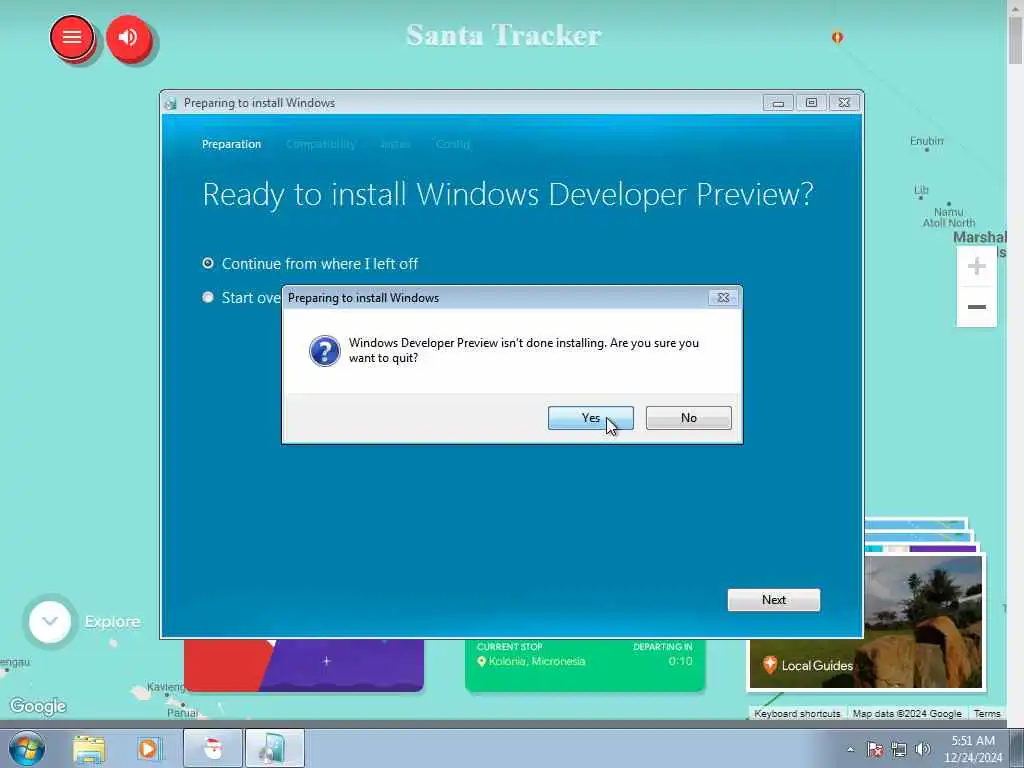Show hidden system tray icons
Image resolution: width=1024 pixels, height=768 pixels.
point(850,749)
